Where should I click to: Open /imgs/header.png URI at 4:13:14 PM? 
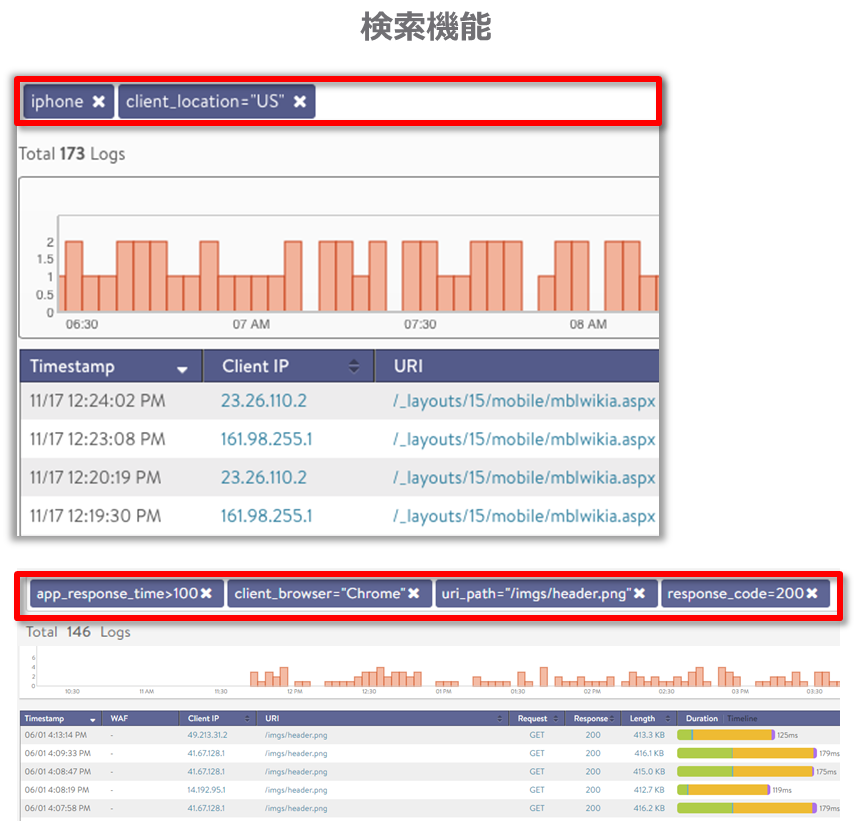pos(296,735)
